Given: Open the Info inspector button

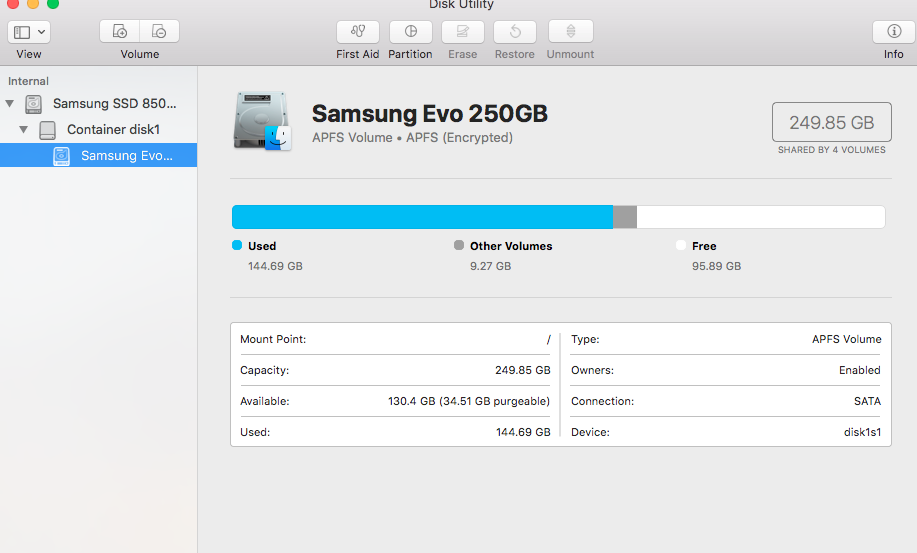Looking at the screenshot, I should [894, 32].
